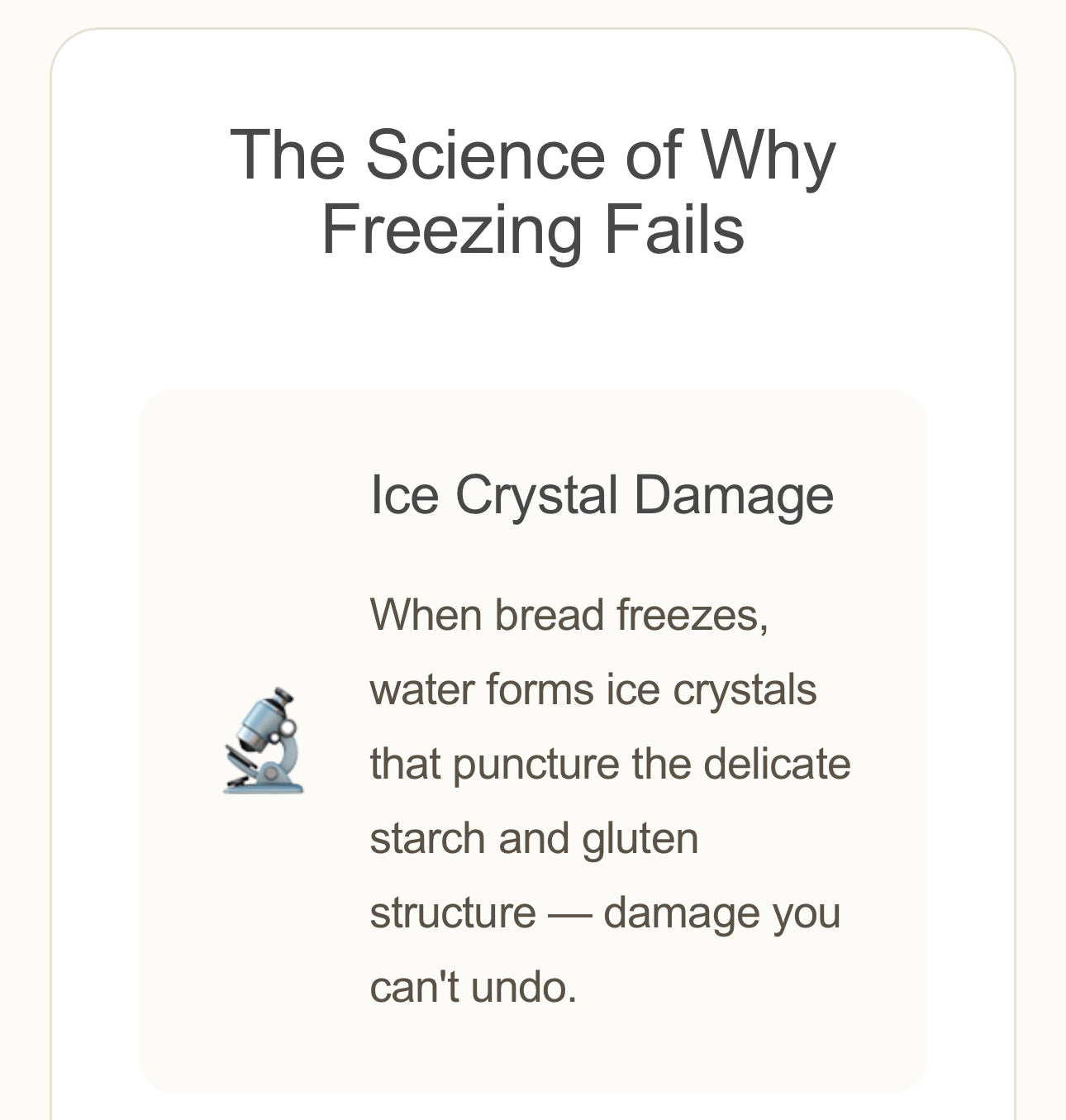Select the "Freezing Fails" heading line
This screenshot has width=1066, height=1120.
(x=532, y=229)
